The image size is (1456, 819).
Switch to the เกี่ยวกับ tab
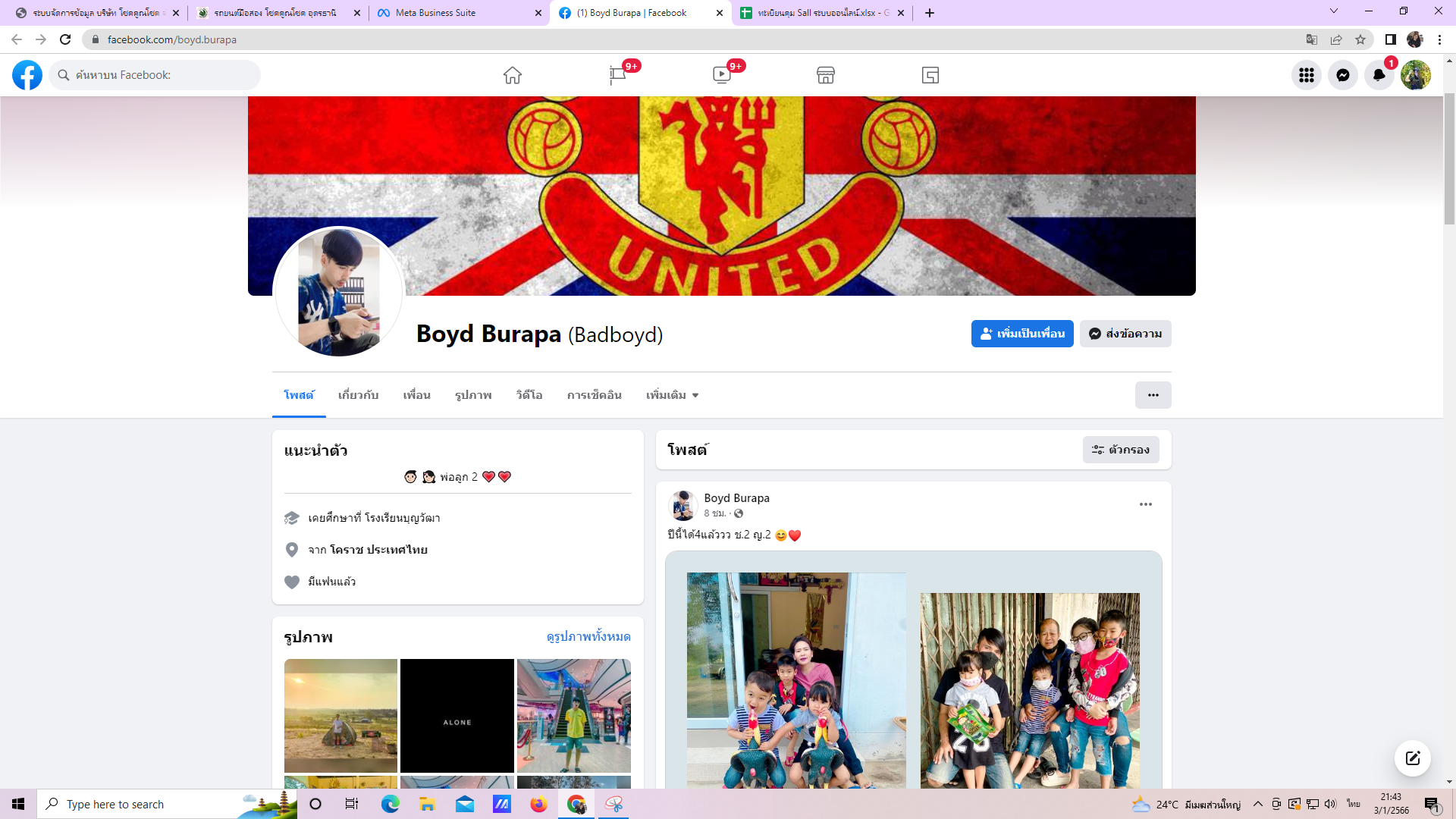click(358, 395)
